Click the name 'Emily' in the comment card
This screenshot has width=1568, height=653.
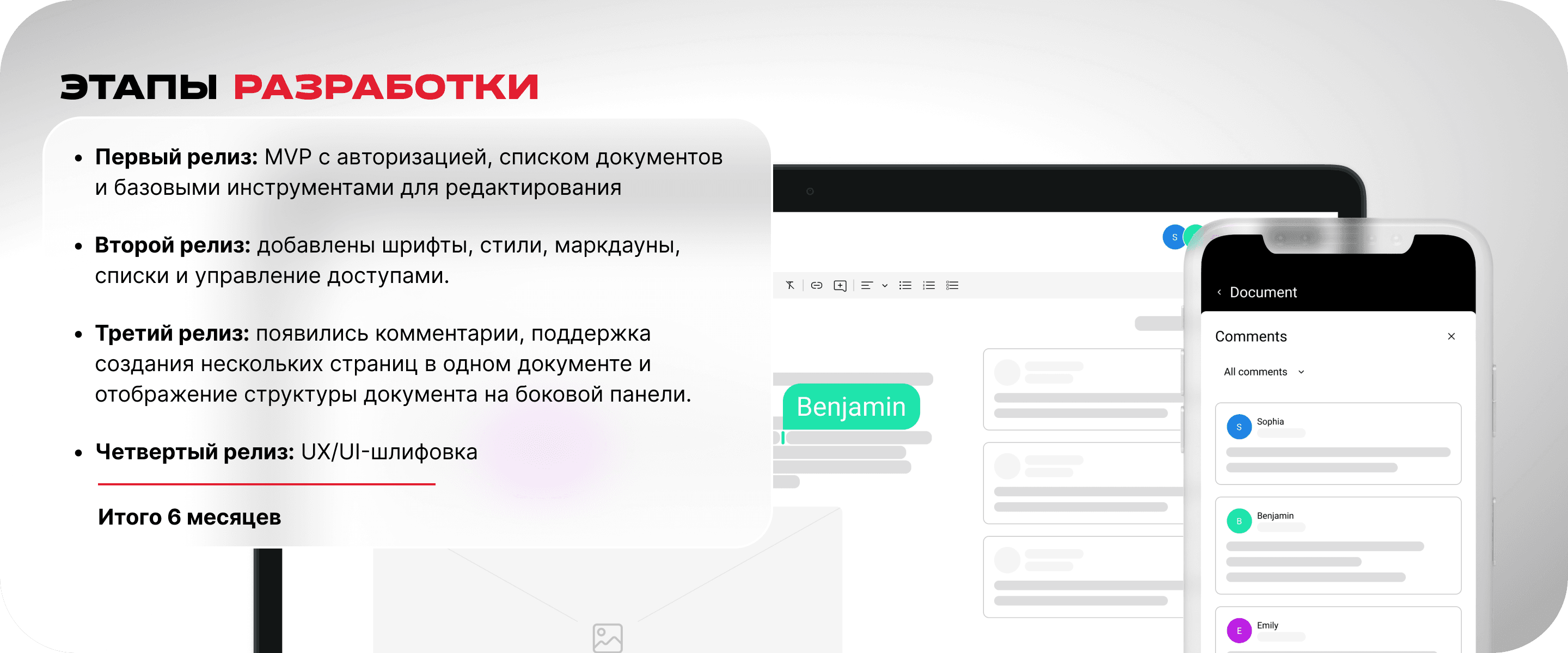[x=1267, y=625]
